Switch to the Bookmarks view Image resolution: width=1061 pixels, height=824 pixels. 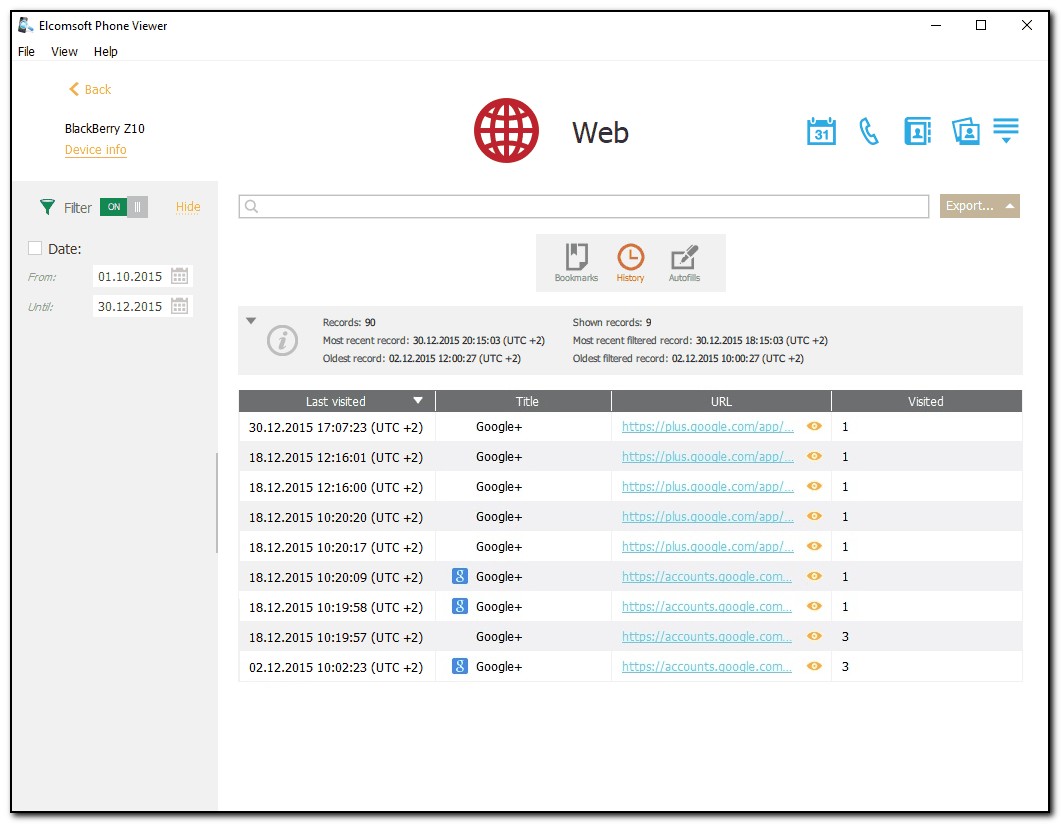coord(576,262)
